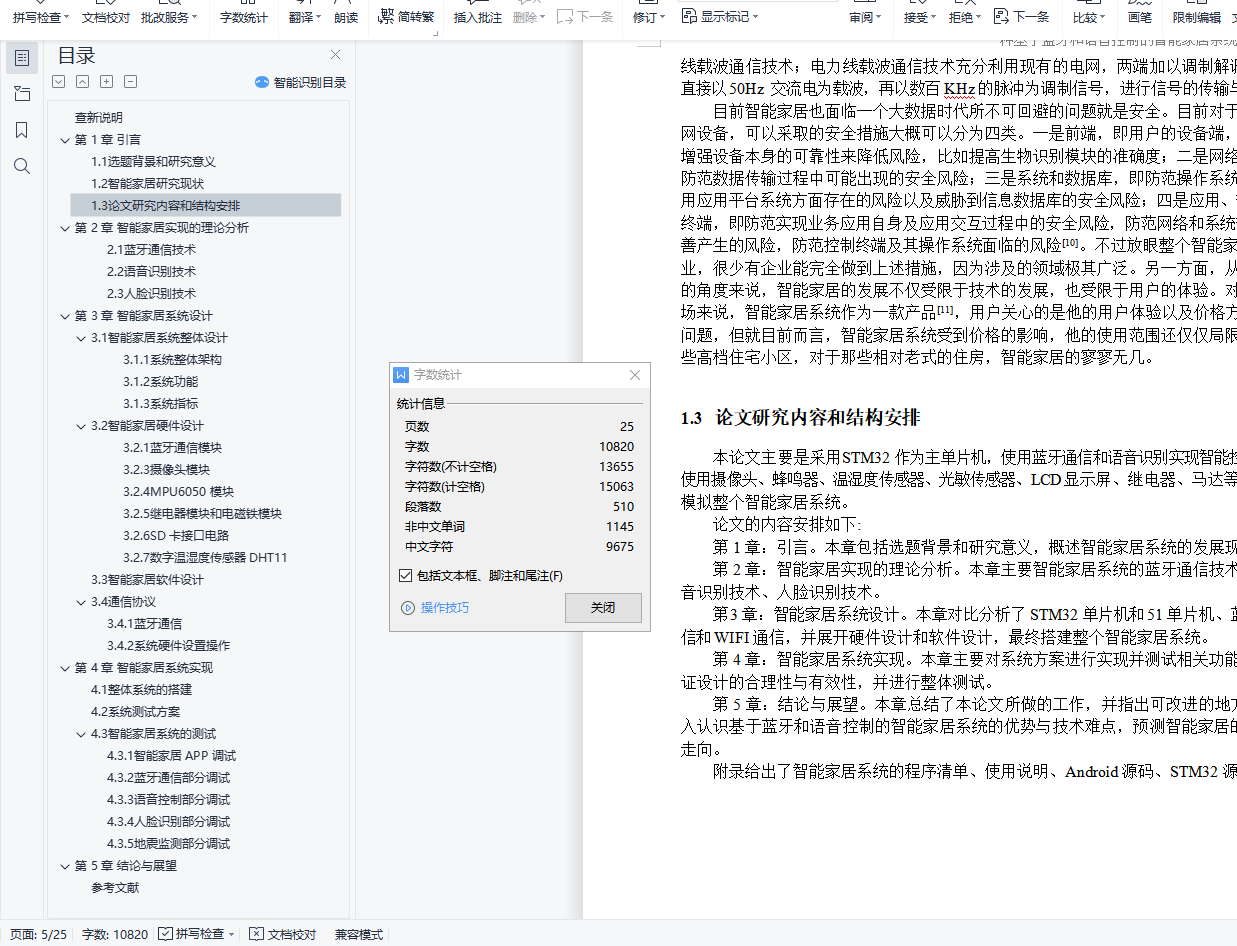Collapse 3.1智能家居系统整体设计 node
Image resolution: width=1237 pixels, height=946 pixels.
pos(81,338)
